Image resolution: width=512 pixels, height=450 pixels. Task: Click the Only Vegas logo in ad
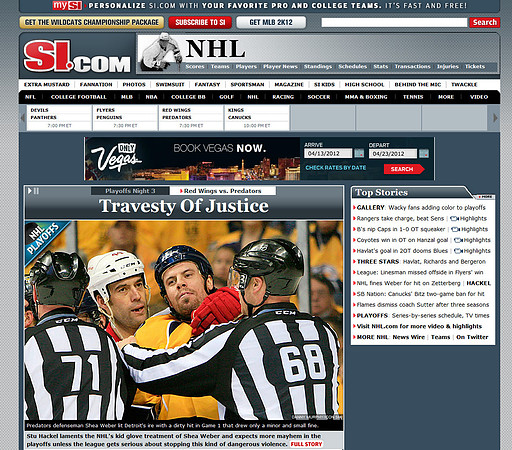116,157
